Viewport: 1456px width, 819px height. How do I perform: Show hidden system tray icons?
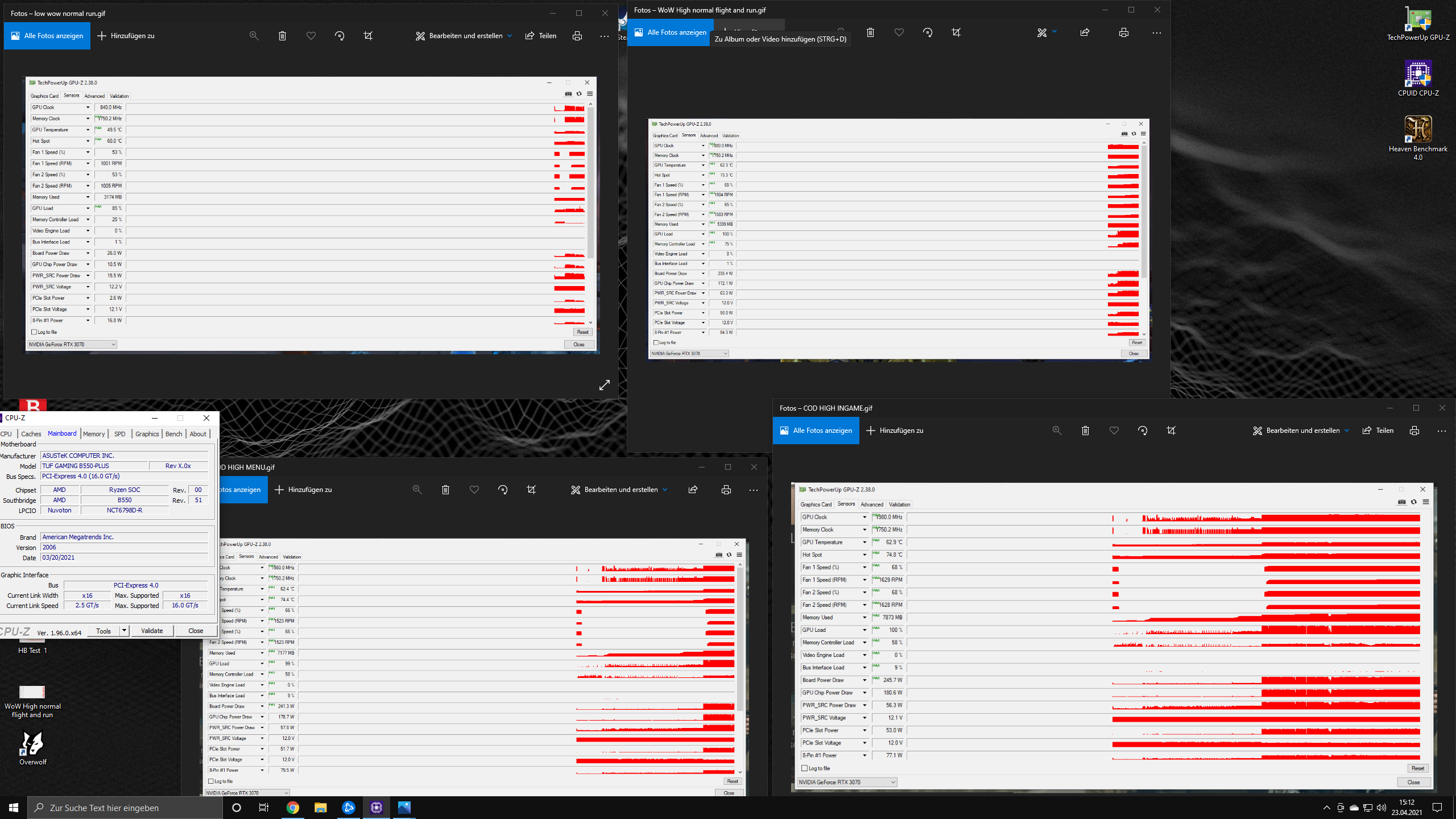pos(1327,808)
